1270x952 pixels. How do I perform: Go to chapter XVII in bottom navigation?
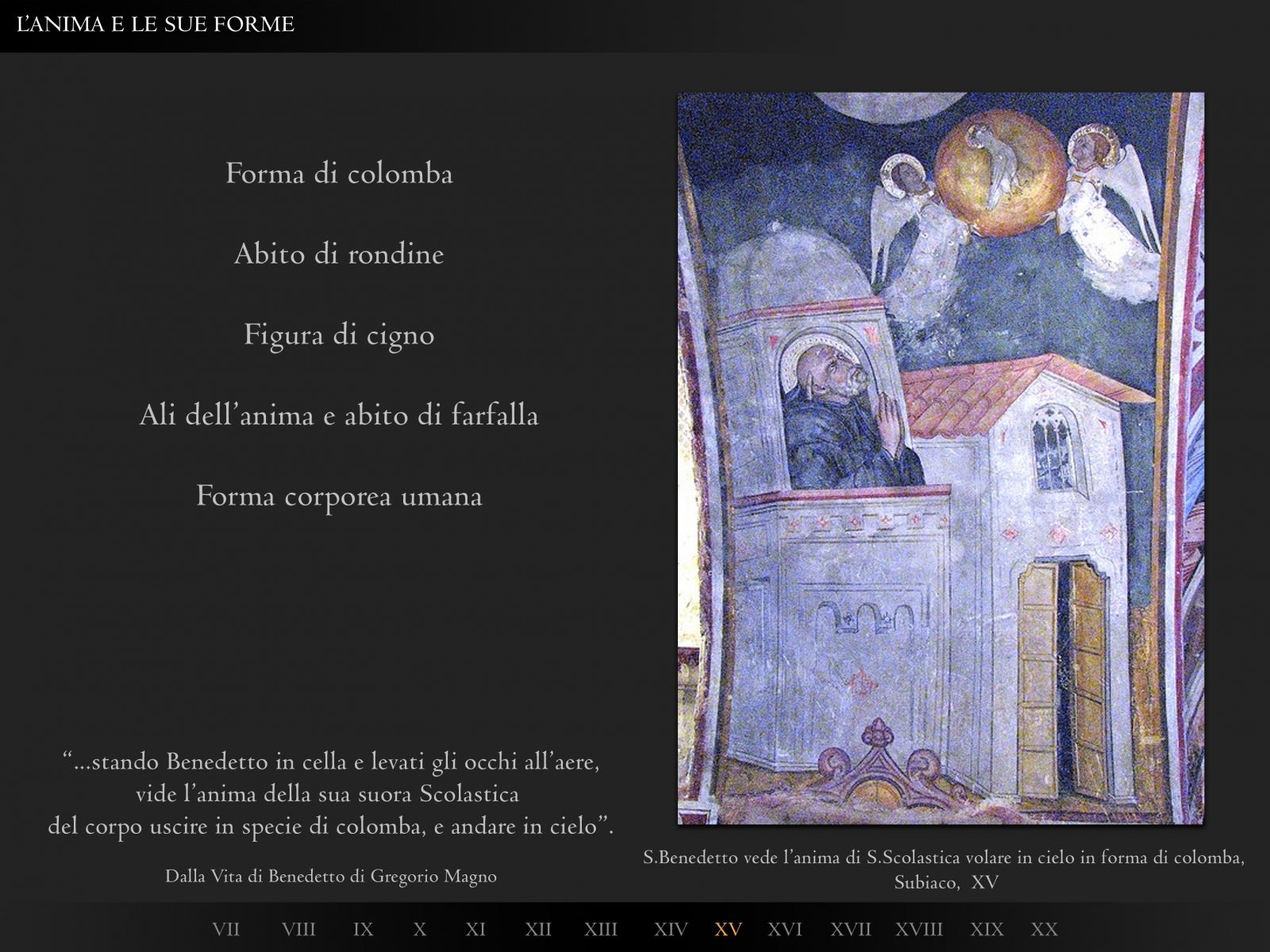click(x=851, y=929)
